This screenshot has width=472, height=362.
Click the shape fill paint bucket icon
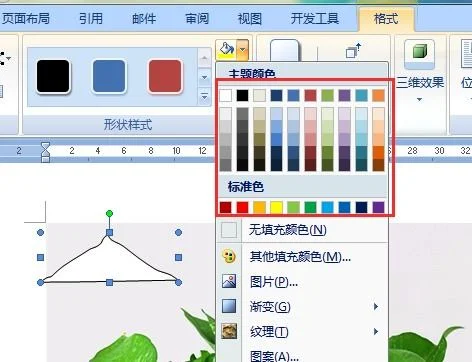226,50
